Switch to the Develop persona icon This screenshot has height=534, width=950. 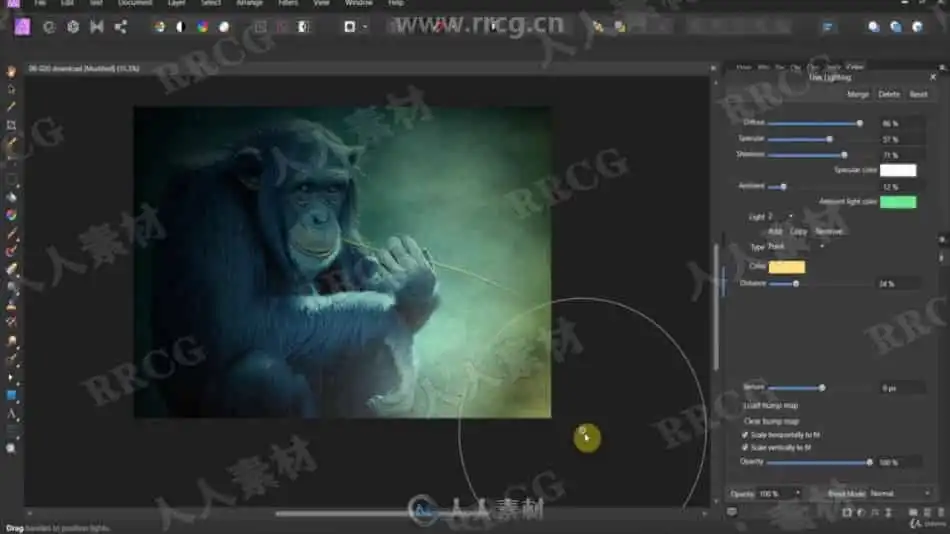coord(73,27)
